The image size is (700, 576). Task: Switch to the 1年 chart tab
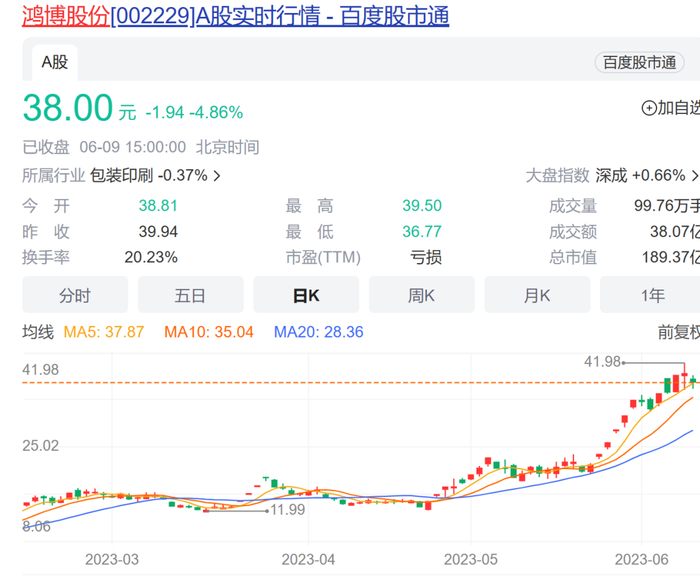pos(650,295)
